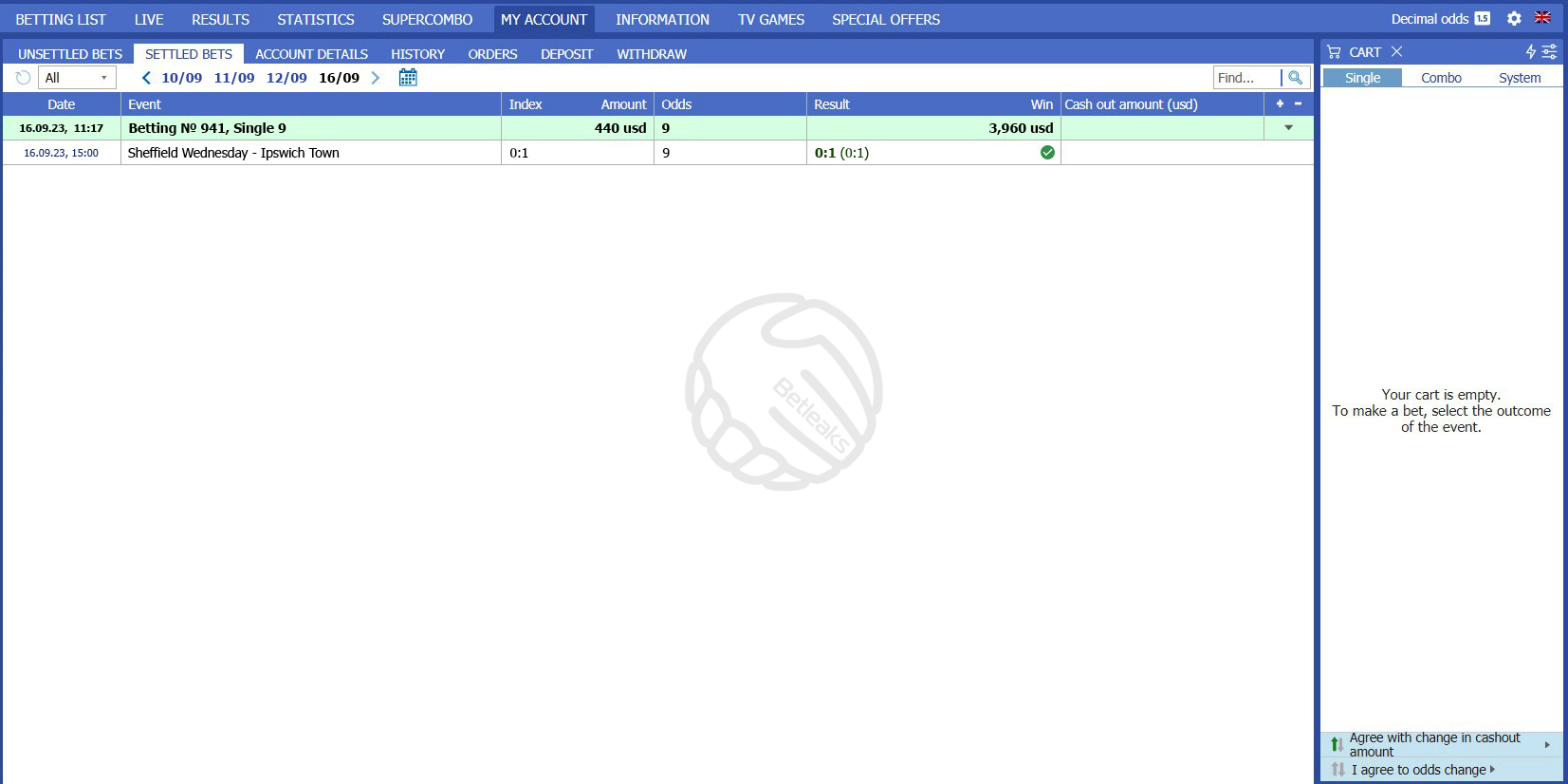Click the Betting № 941, Single 9 row

point(658,128)
